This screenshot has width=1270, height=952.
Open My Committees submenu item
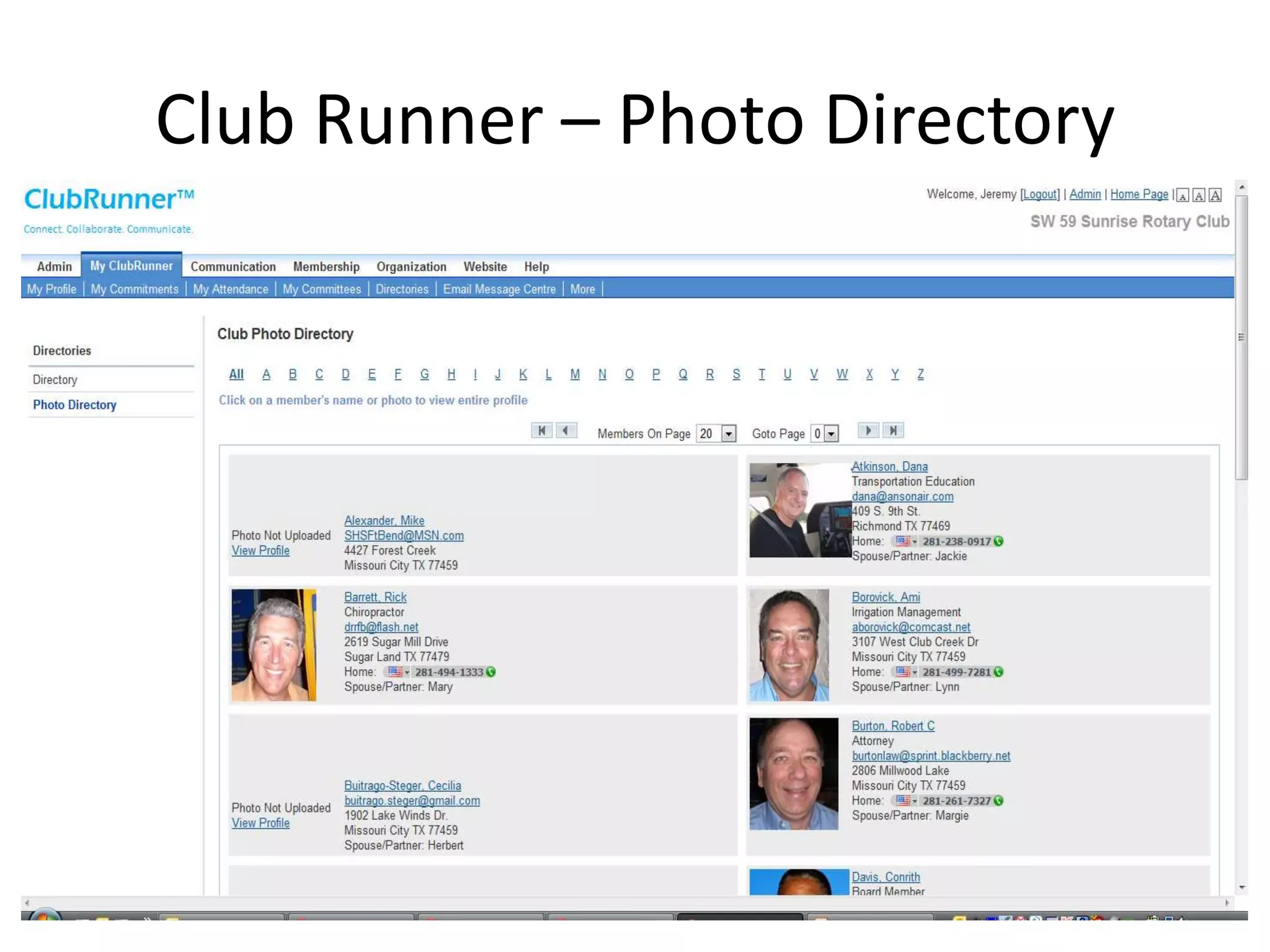(x=322, y=289)
